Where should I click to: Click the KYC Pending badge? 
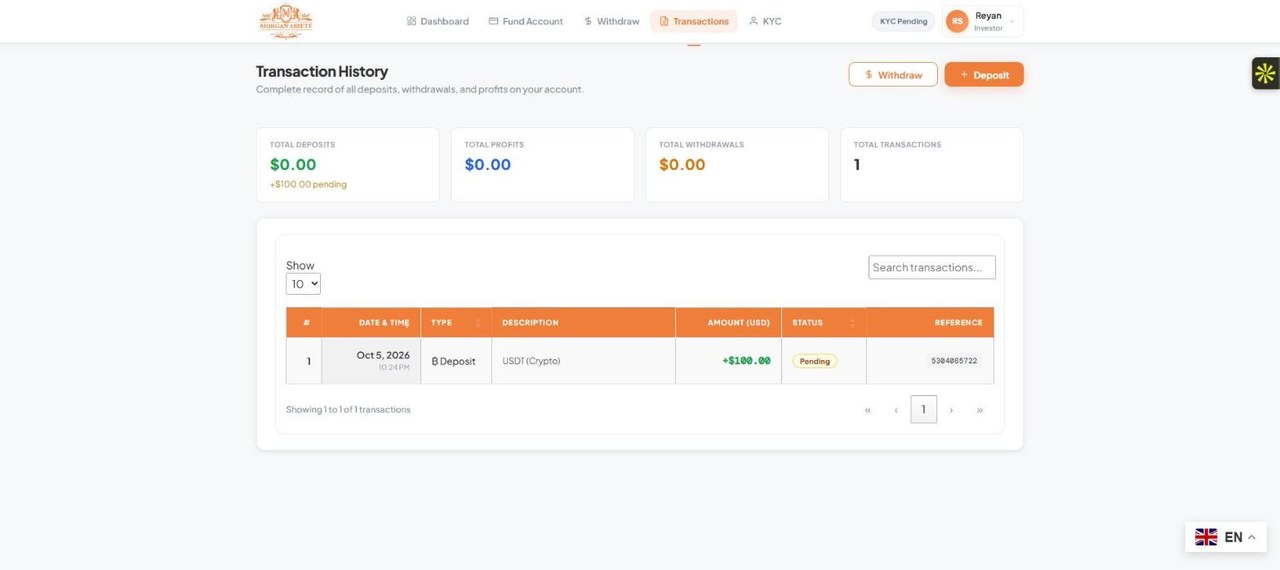click(x=904, y=21)
